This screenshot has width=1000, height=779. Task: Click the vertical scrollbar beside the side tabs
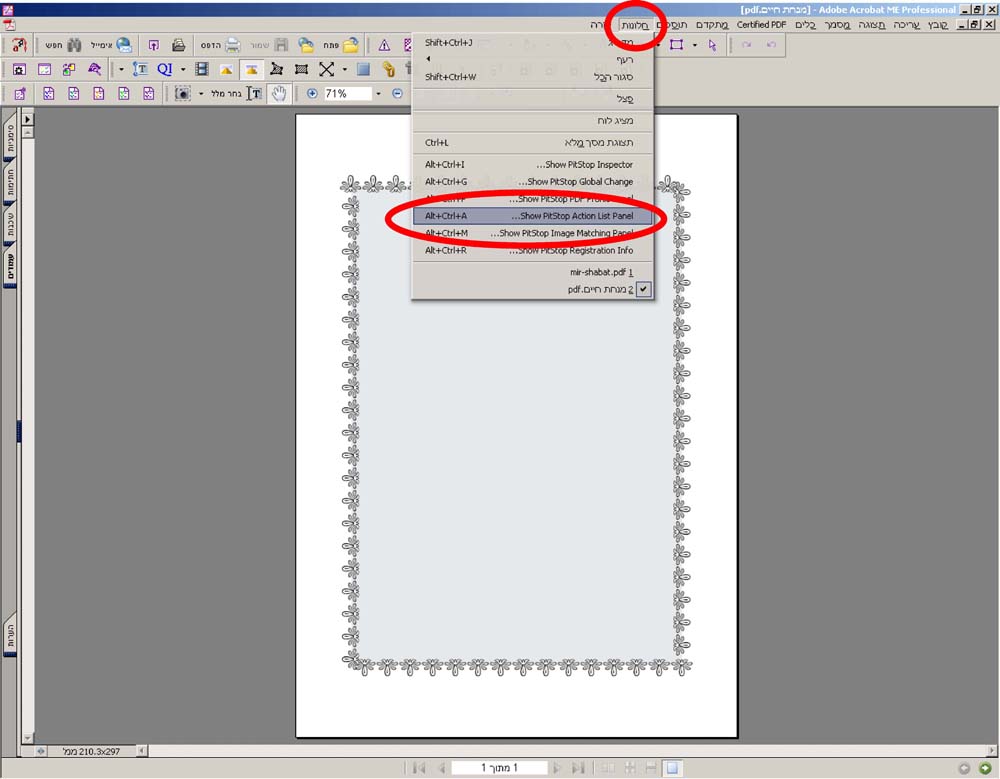coord(27,434)
